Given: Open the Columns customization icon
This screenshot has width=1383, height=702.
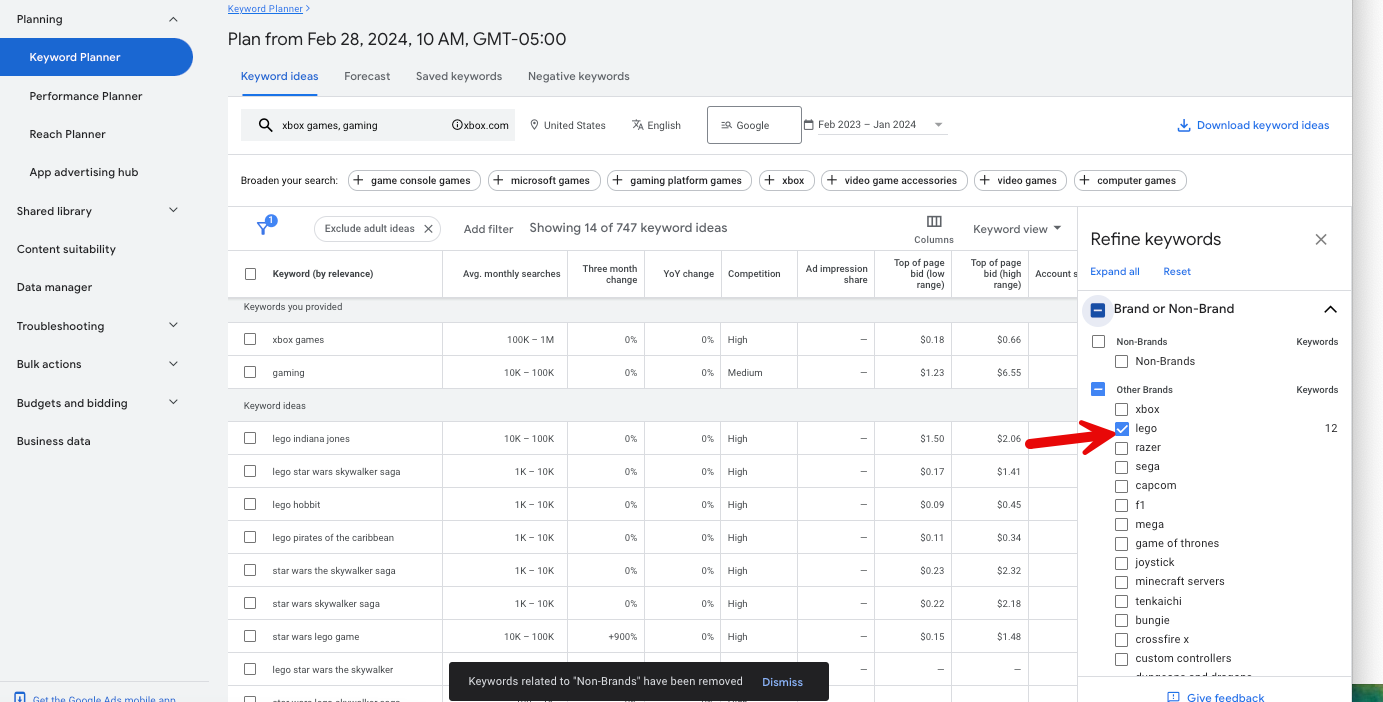Looking at the screenshot, I should pos(933,222).
